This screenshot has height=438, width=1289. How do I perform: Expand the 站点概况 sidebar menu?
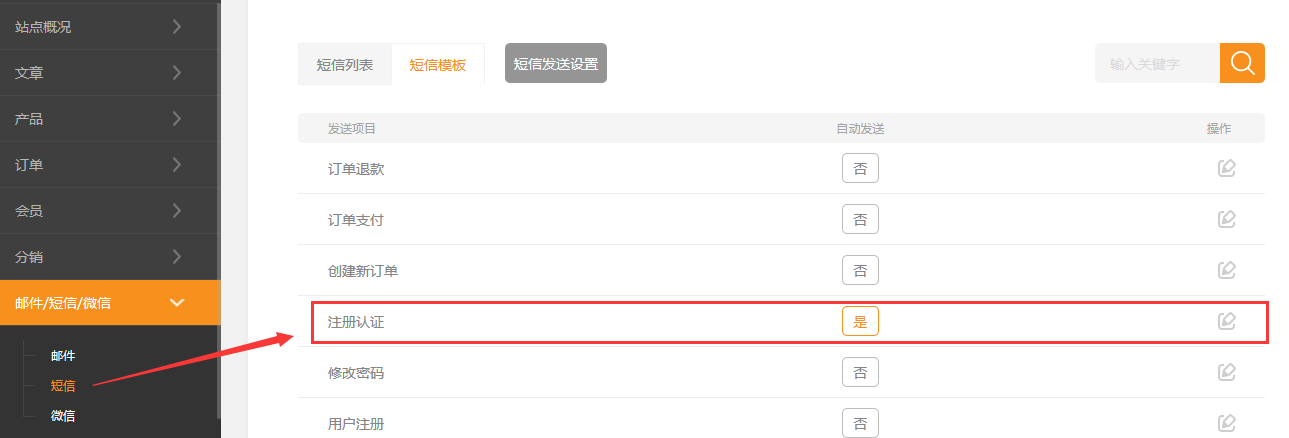click(x=110, y=27)
